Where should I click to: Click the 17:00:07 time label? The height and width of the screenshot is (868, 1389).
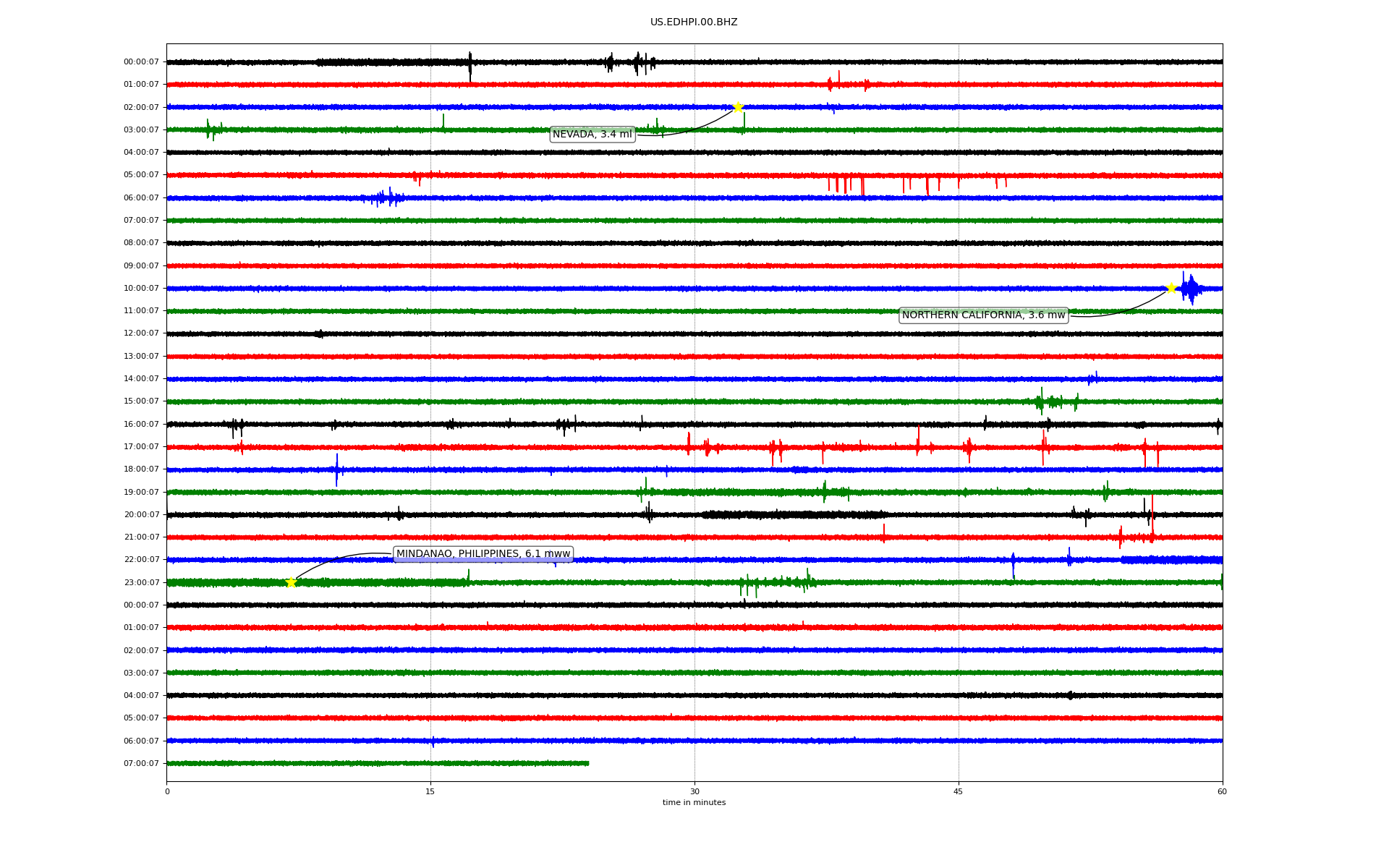coord(141,447)
